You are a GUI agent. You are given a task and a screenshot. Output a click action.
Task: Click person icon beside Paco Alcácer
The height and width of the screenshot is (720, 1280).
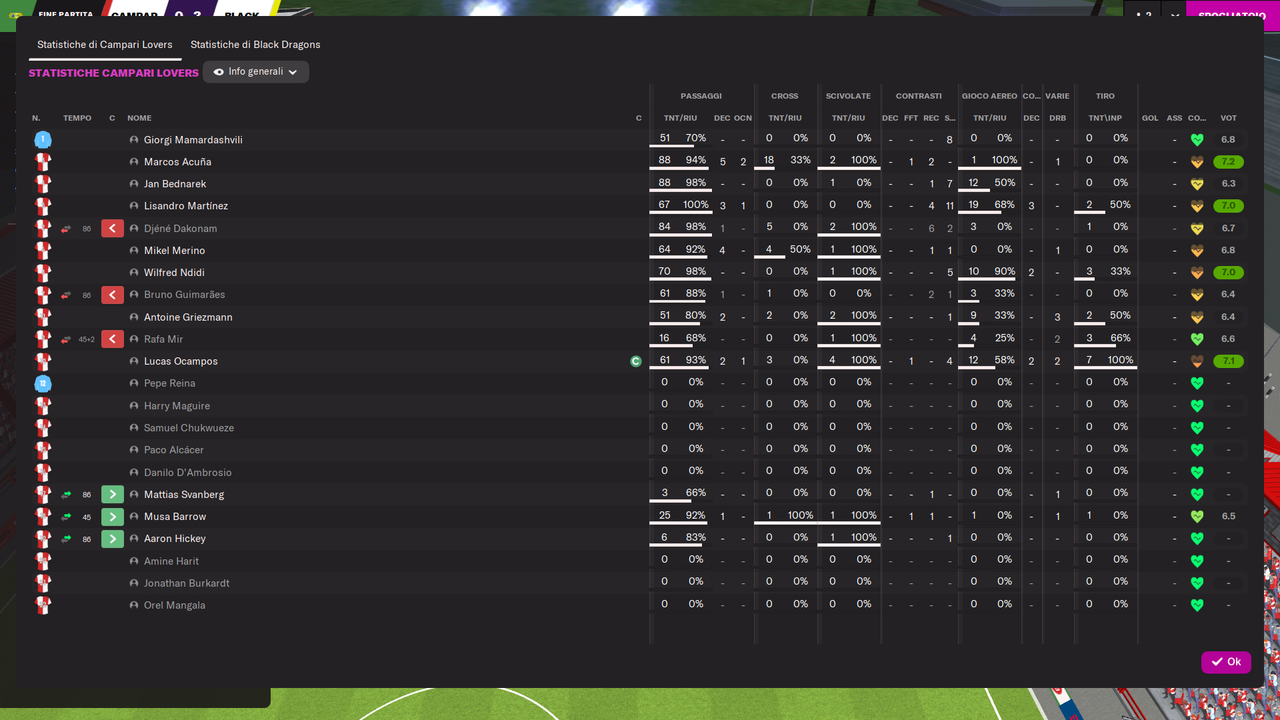click(x=134, y=450)
